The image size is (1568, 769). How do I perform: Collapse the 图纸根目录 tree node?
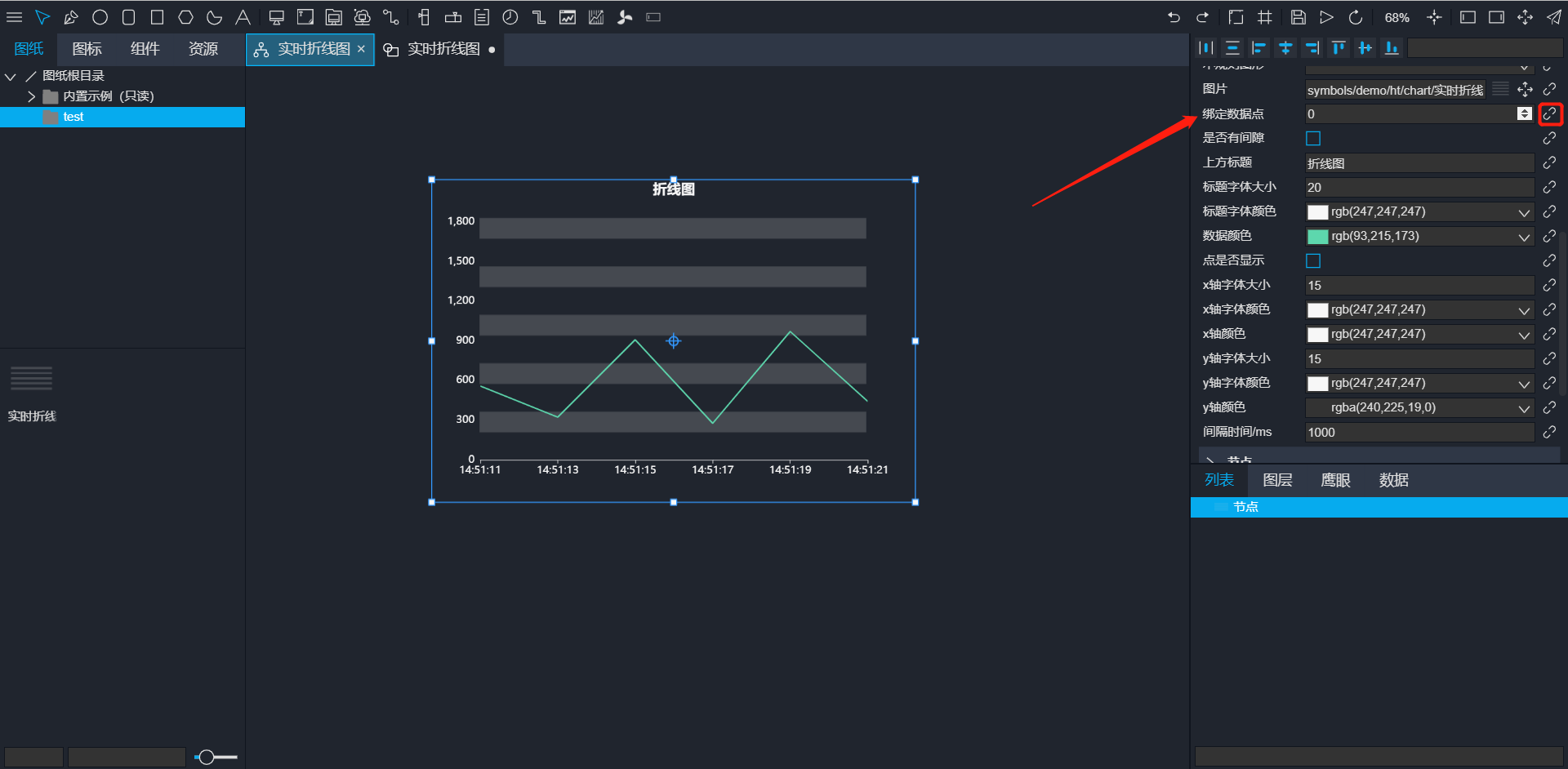point(11,76)
